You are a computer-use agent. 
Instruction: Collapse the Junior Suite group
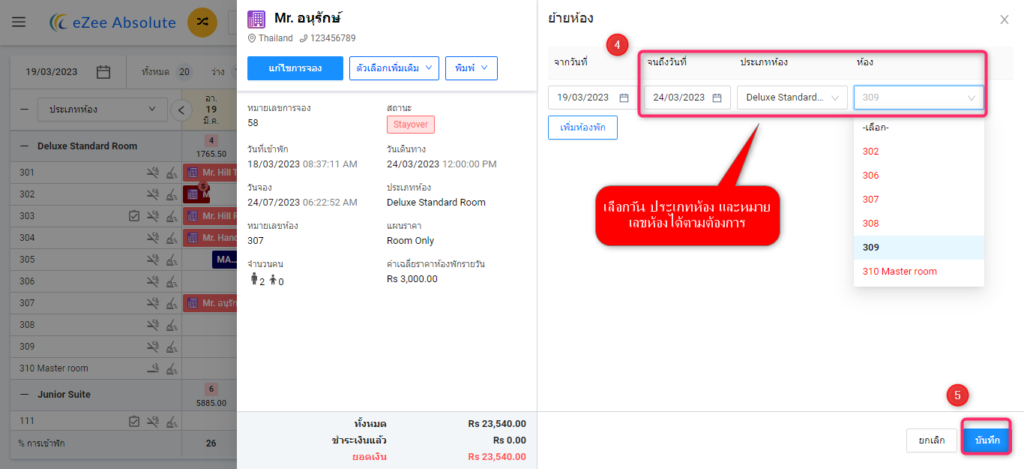24,395
